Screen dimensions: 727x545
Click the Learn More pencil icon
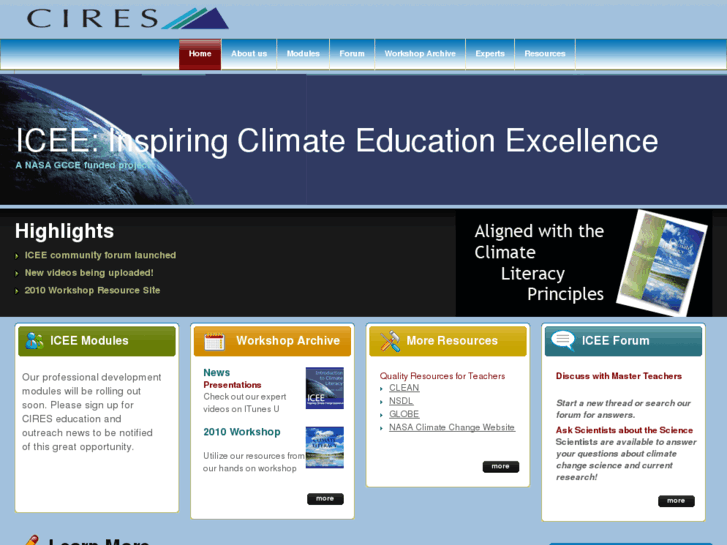point(32,540)
